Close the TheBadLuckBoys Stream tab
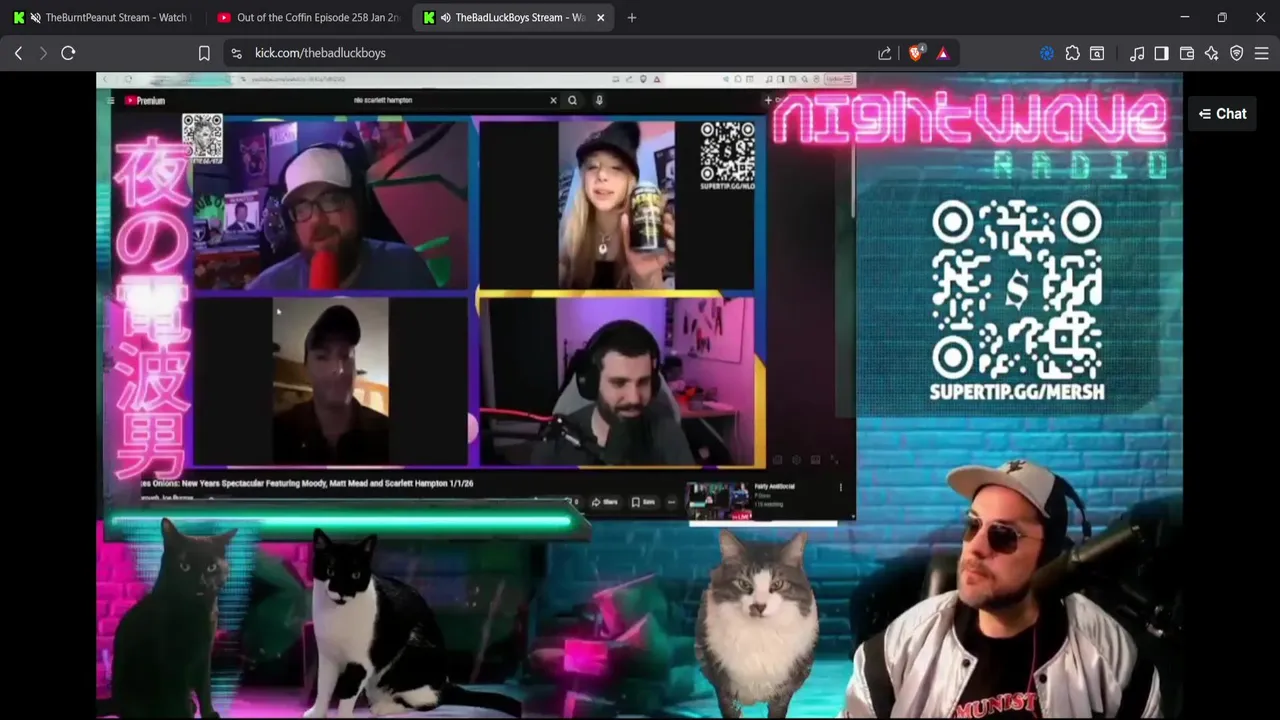The image size is (1280, 720). click(x=600, y=17)
